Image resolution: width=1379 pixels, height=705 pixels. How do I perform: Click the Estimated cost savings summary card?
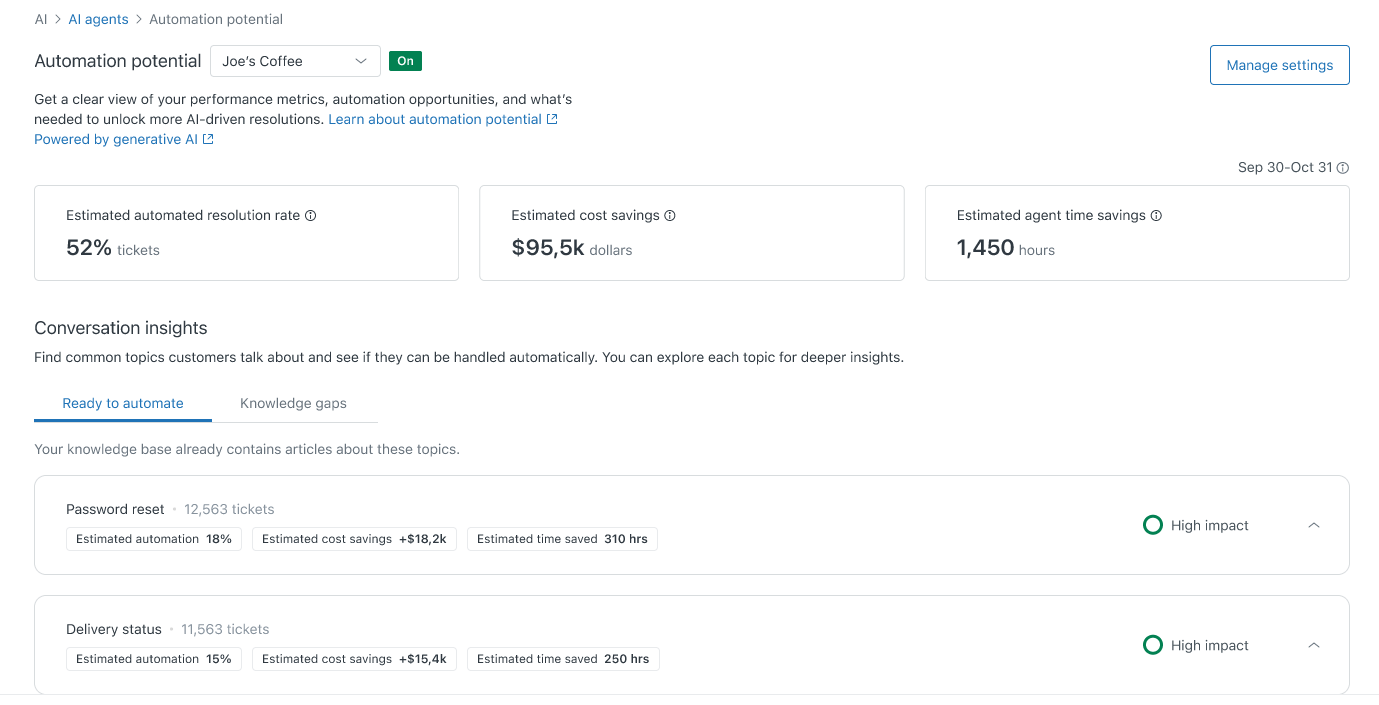pyautogui.click(x=691, y=233)
